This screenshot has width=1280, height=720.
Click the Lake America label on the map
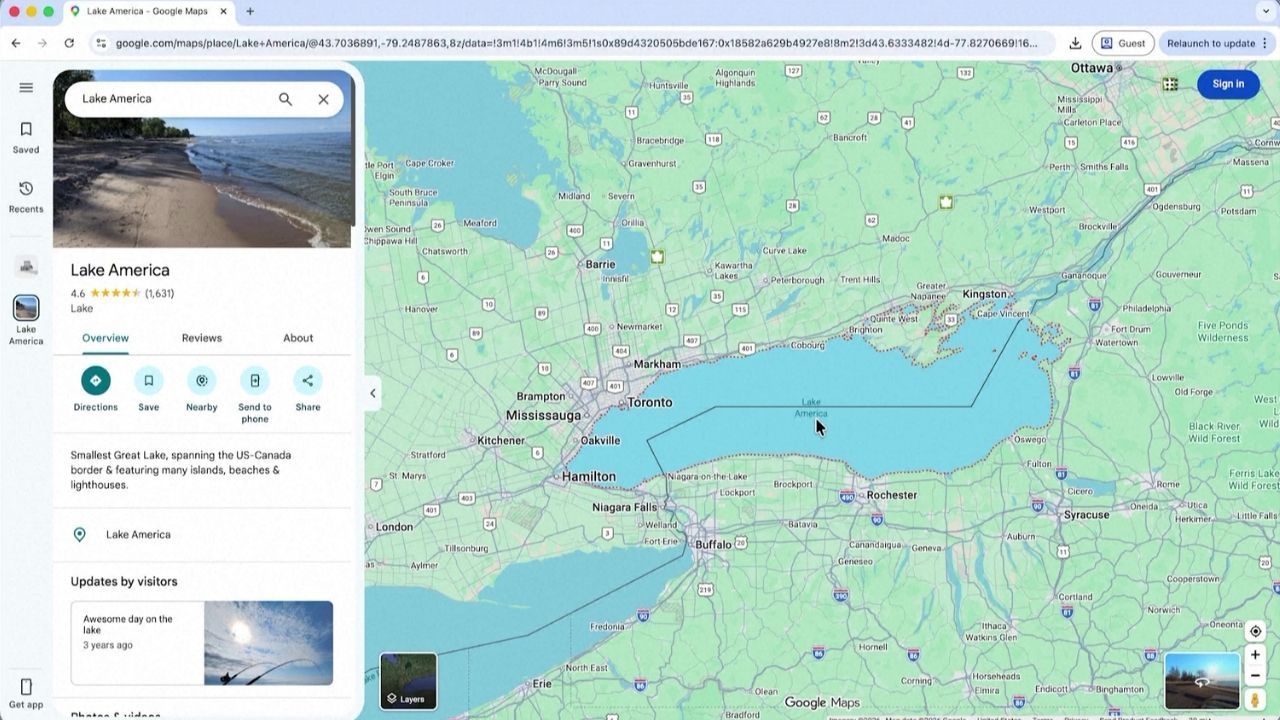[811, 408]
